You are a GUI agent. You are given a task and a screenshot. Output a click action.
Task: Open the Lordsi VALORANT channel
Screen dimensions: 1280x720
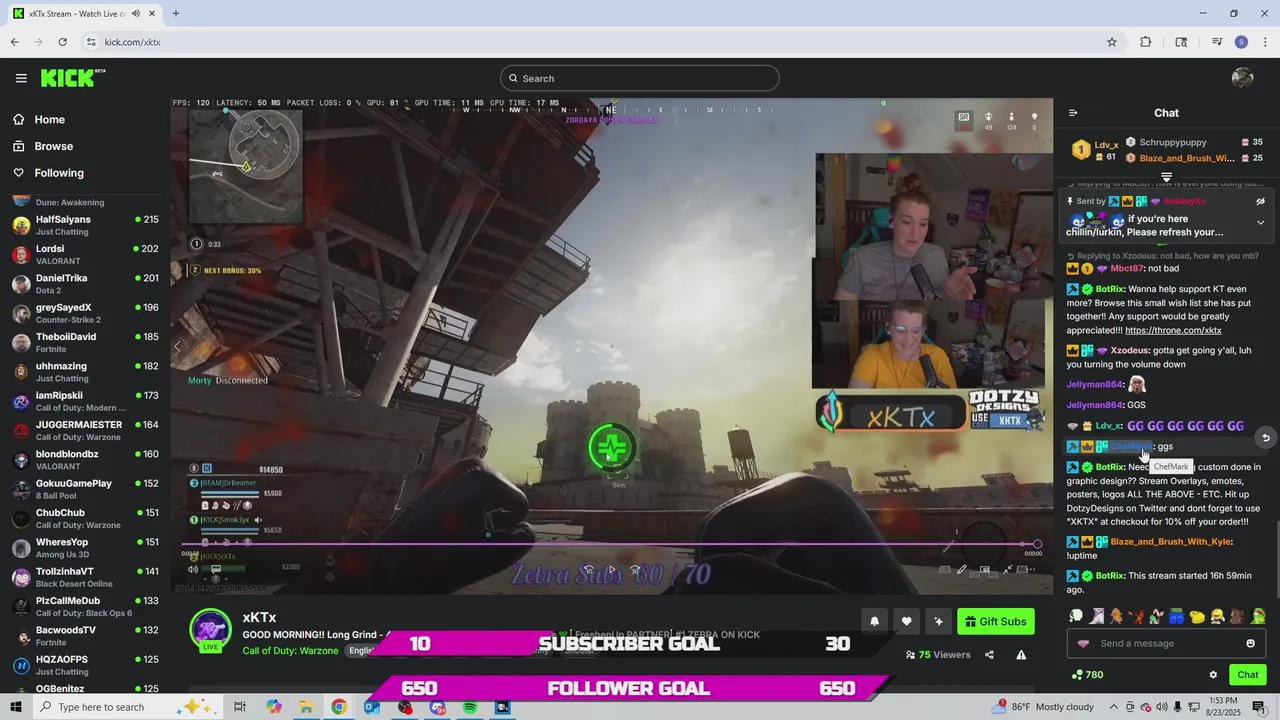coord(85,254)
